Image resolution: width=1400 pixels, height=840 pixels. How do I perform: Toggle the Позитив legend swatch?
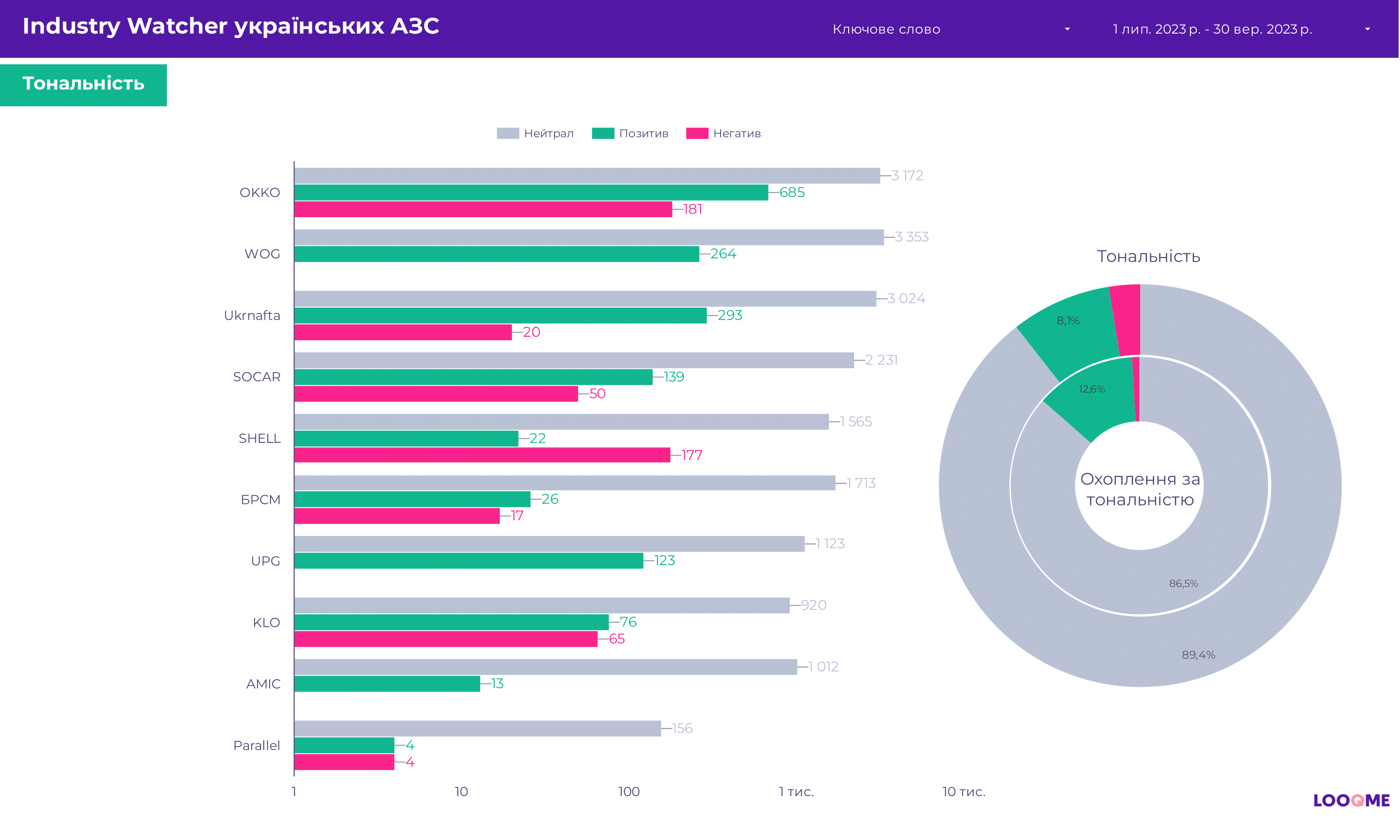coord(603,133)
